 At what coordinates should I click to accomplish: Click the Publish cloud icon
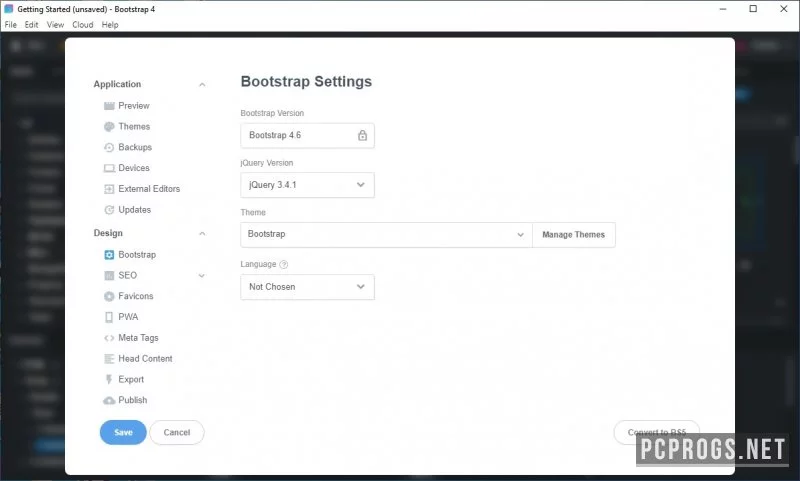(109, 400)
